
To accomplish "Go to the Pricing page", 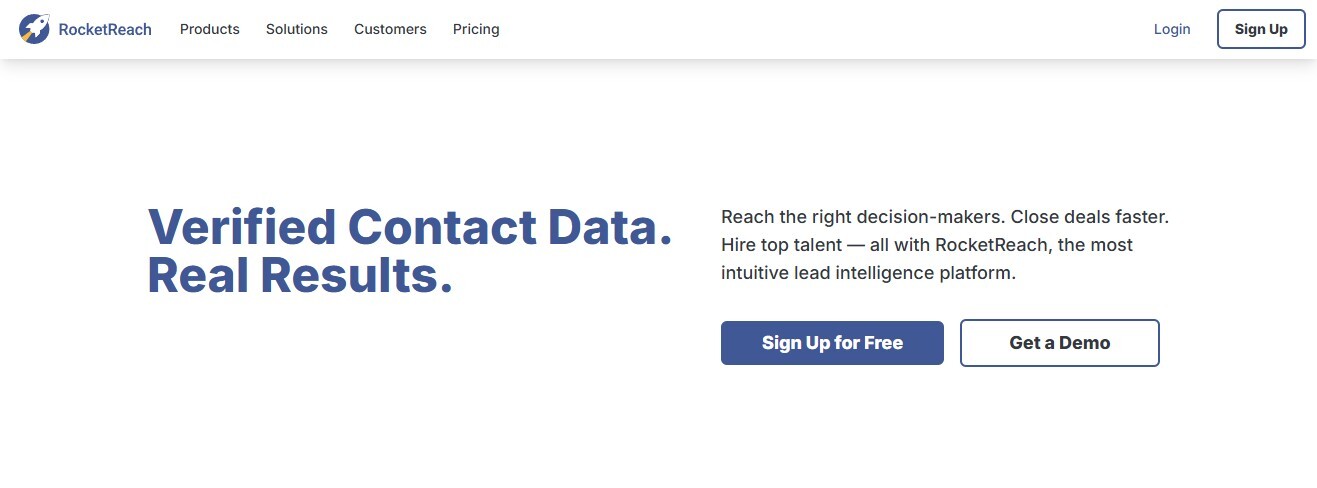I will click(476, 29).
